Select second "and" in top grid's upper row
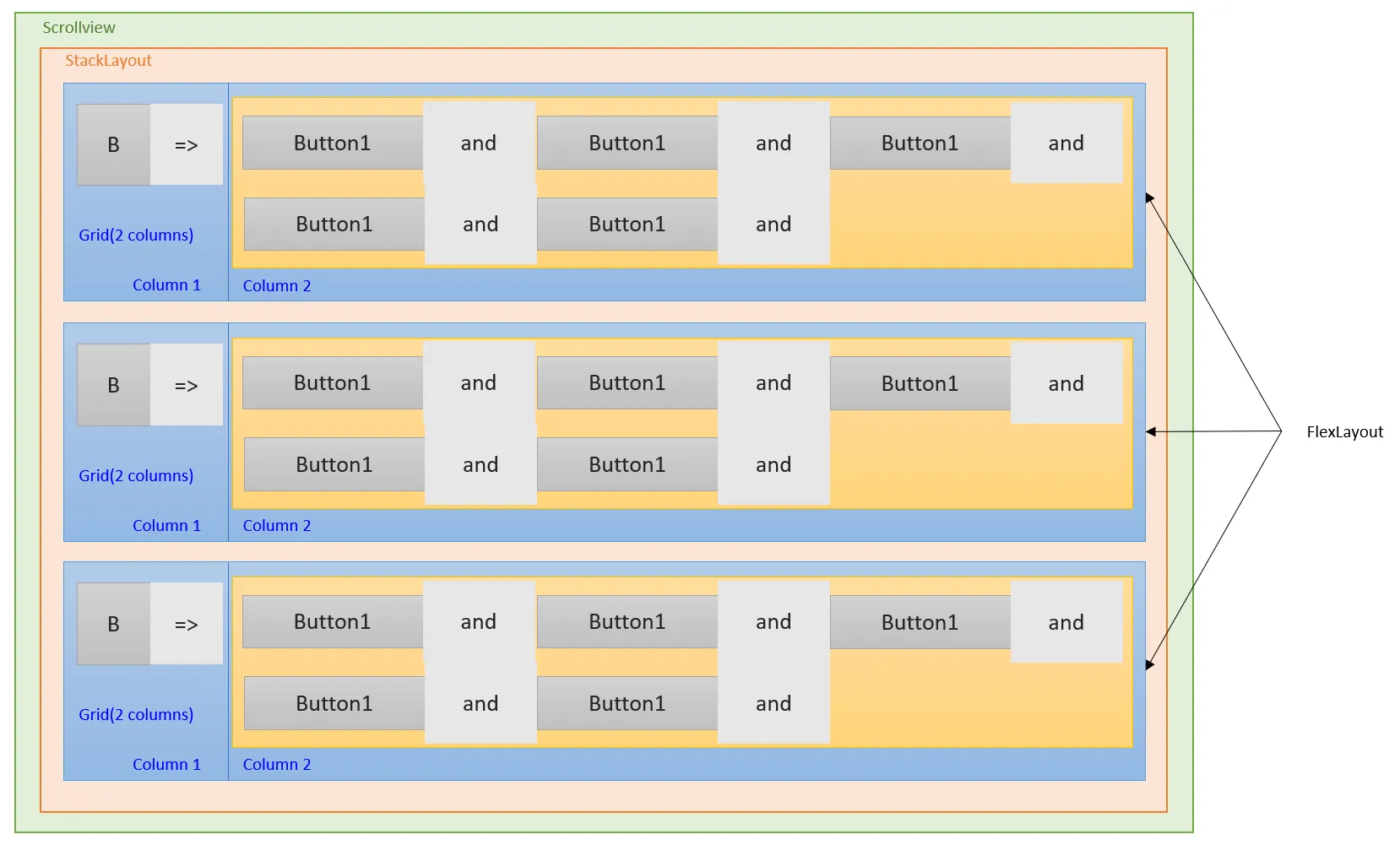1400x845 pixels. point(773,143)
